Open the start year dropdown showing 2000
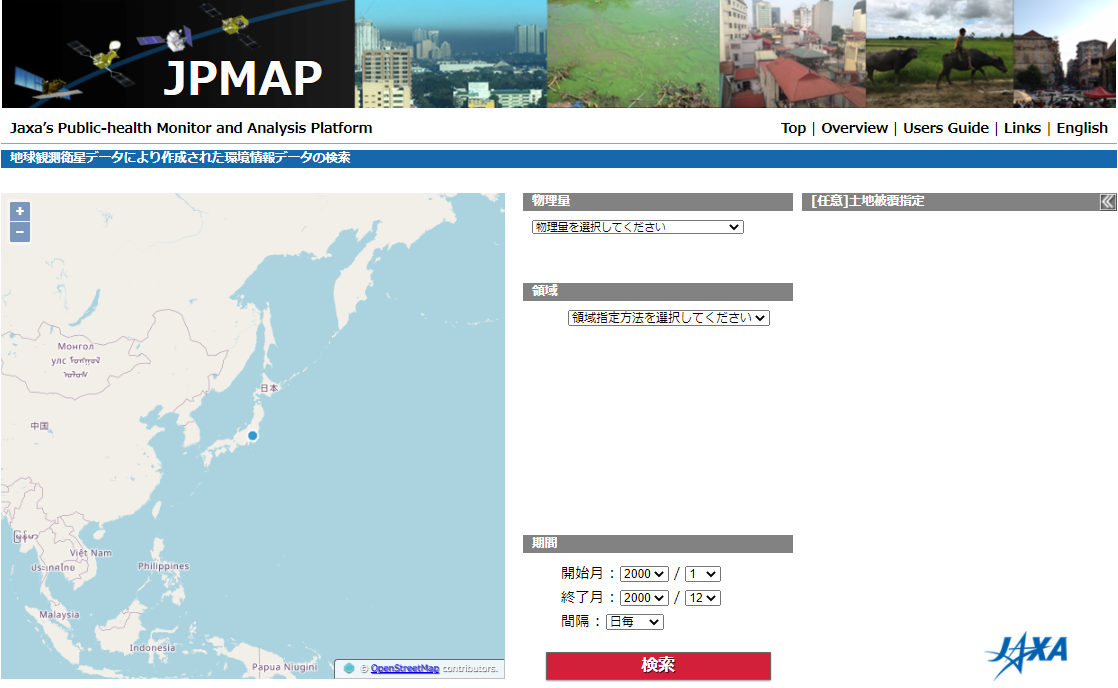The height and width of the screenshot is (688, 1118). click(x=645, y=573)
